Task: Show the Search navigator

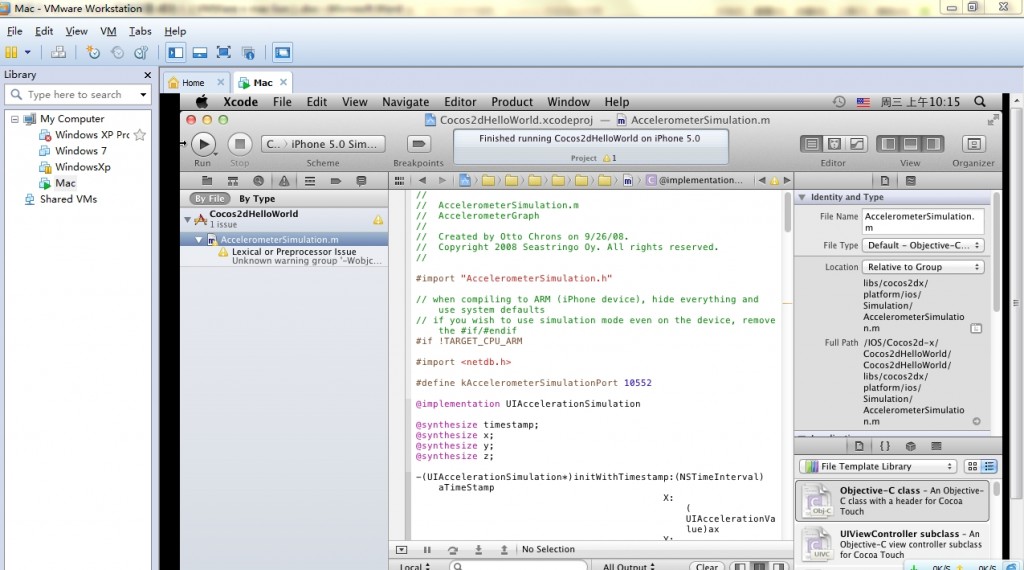Action: pyautogui.click(x=258, y=181)
